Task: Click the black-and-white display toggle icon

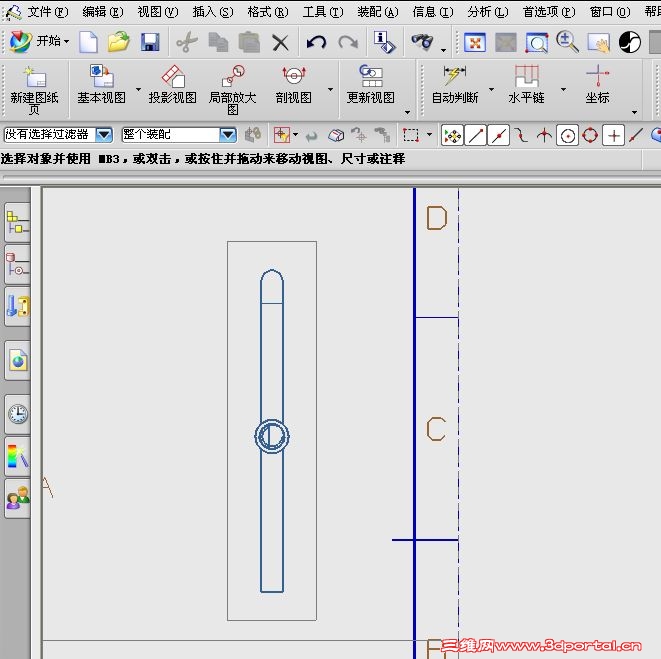Action: coord(630,42)
